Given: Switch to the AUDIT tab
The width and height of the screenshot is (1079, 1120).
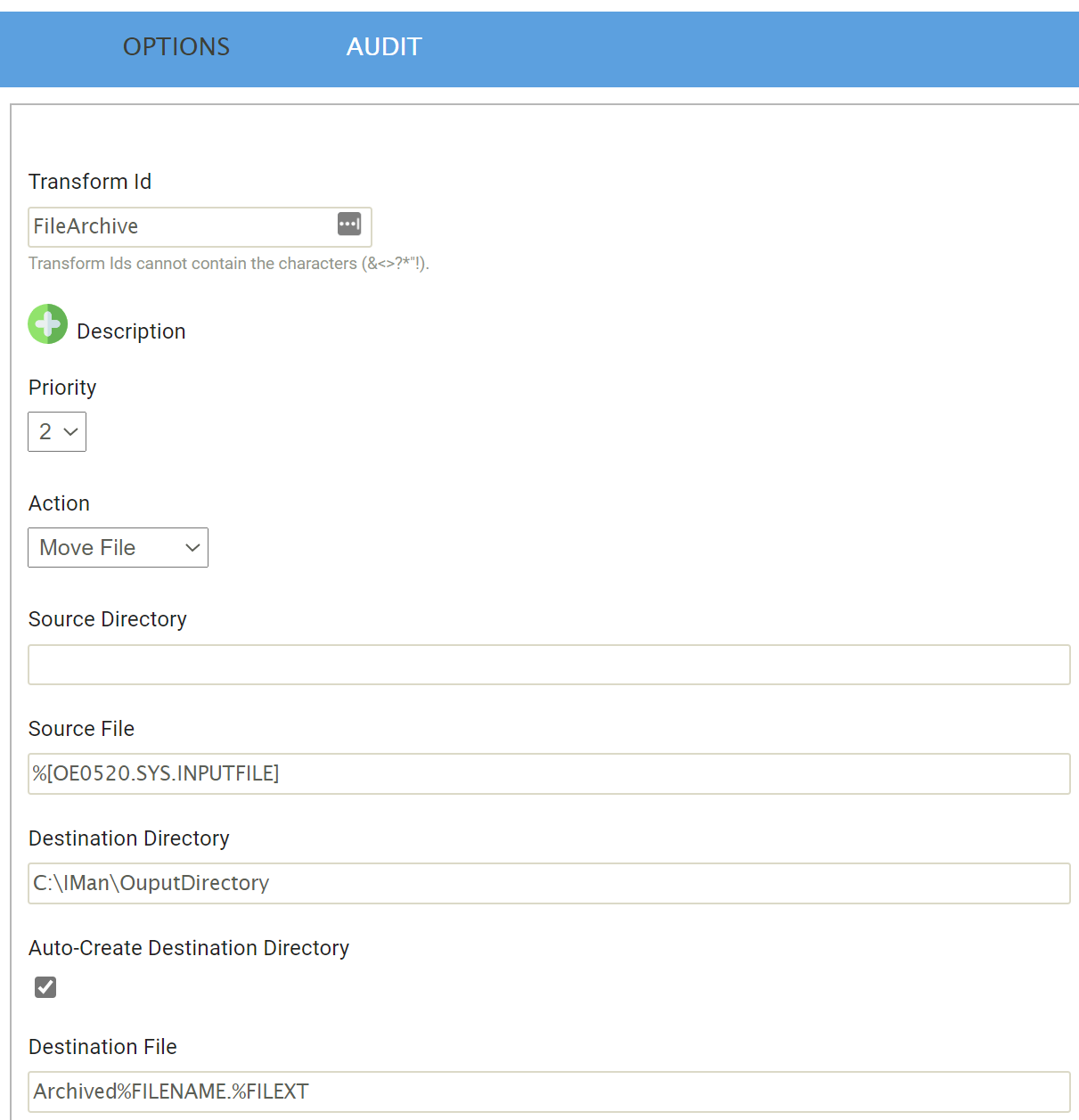Looking at the screenshot, I should [384, 47].
